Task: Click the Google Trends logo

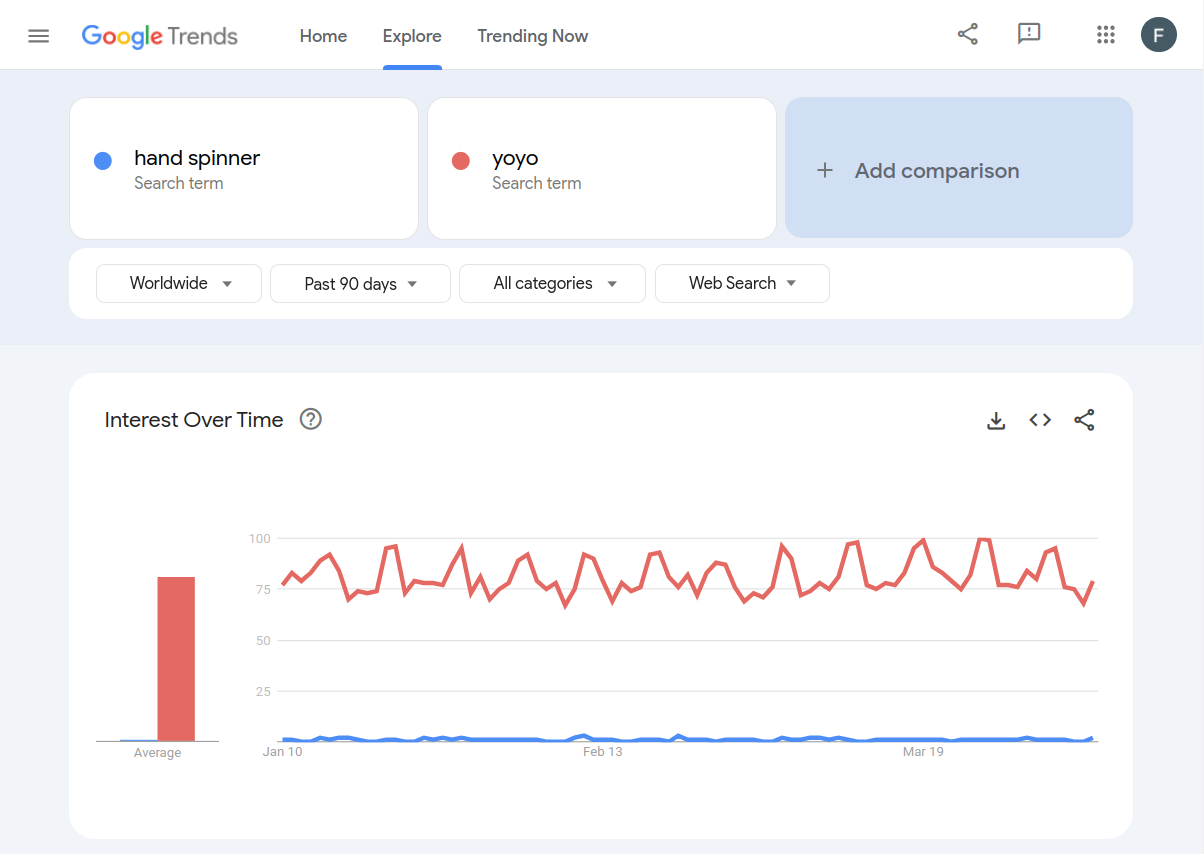Action: [160, 36]
